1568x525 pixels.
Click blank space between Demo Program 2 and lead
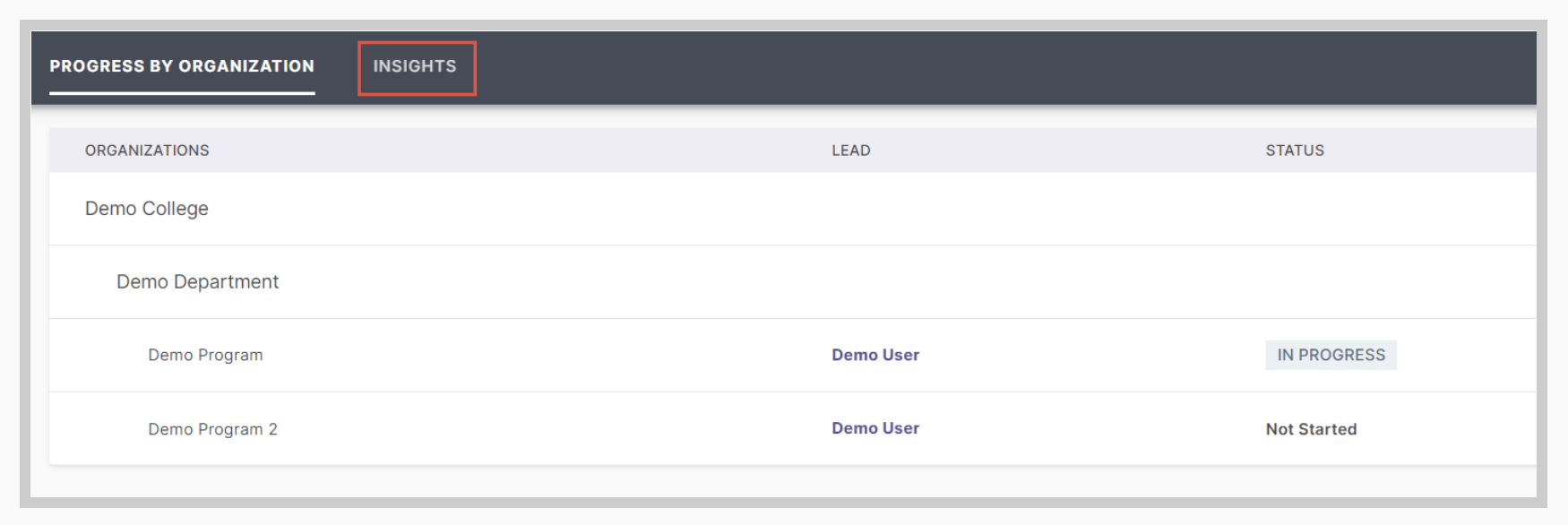click(556, 429)
